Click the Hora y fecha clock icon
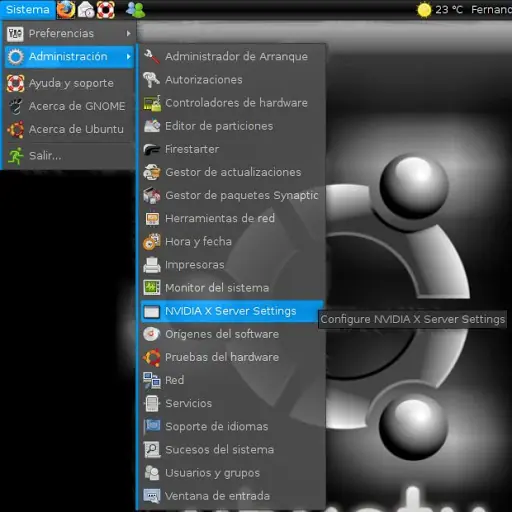The image size is (512, 512). 152,242
